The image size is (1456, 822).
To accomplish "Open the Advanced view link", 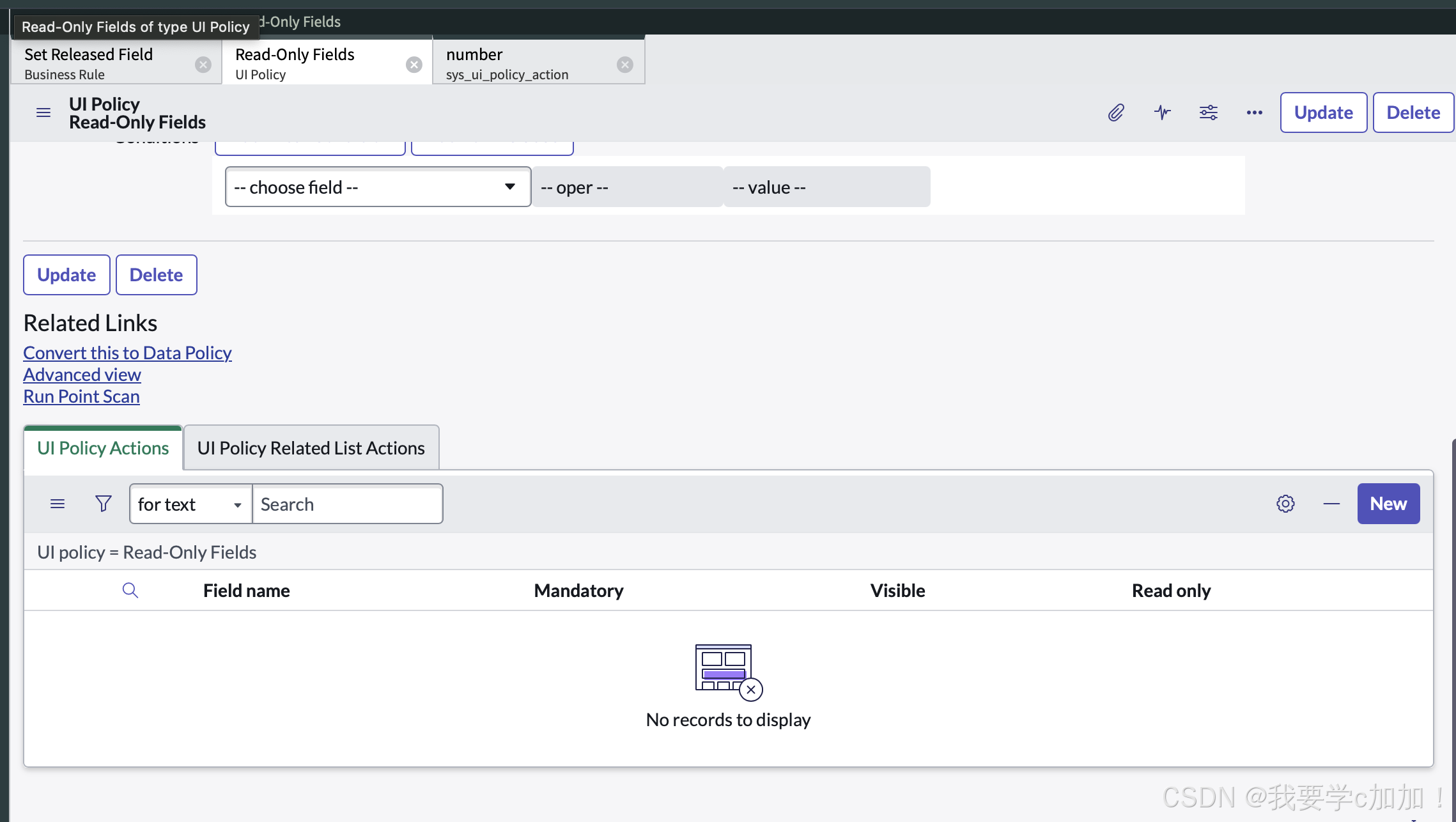I will pyautogui.click(x=82, y=375).
